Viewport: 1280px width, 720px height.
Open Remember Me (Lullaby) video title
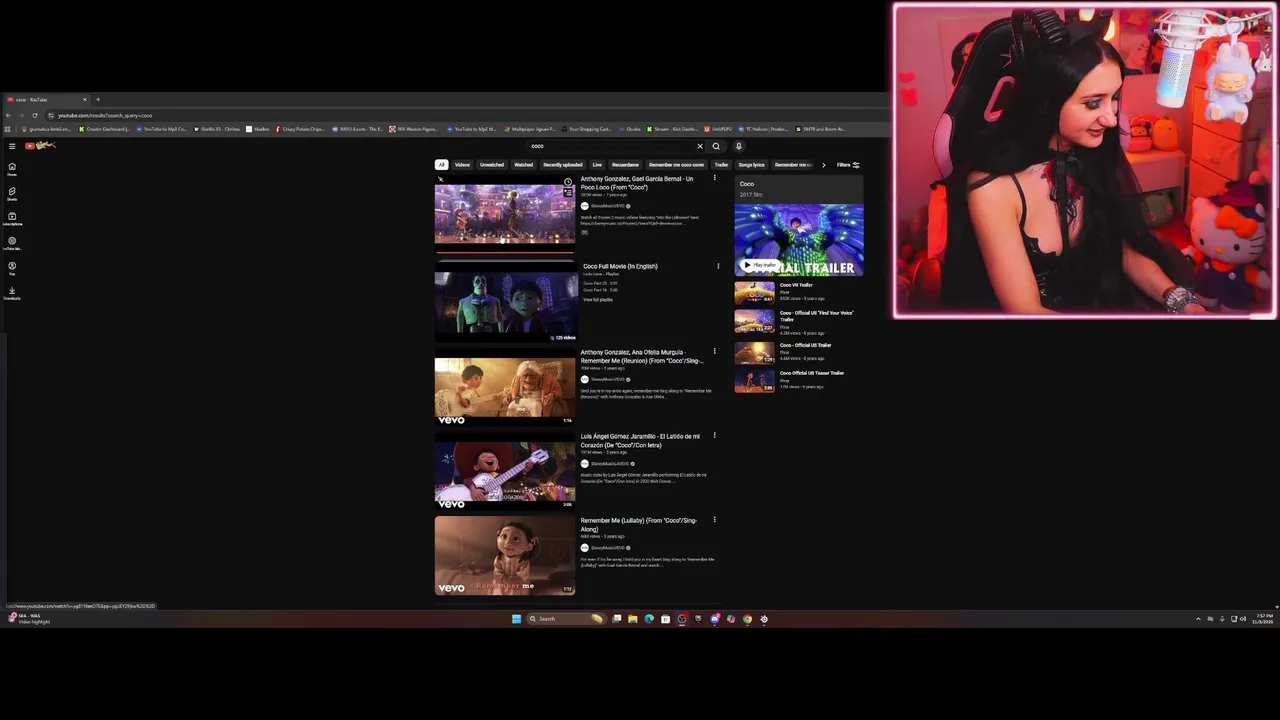tap(639, 525)
